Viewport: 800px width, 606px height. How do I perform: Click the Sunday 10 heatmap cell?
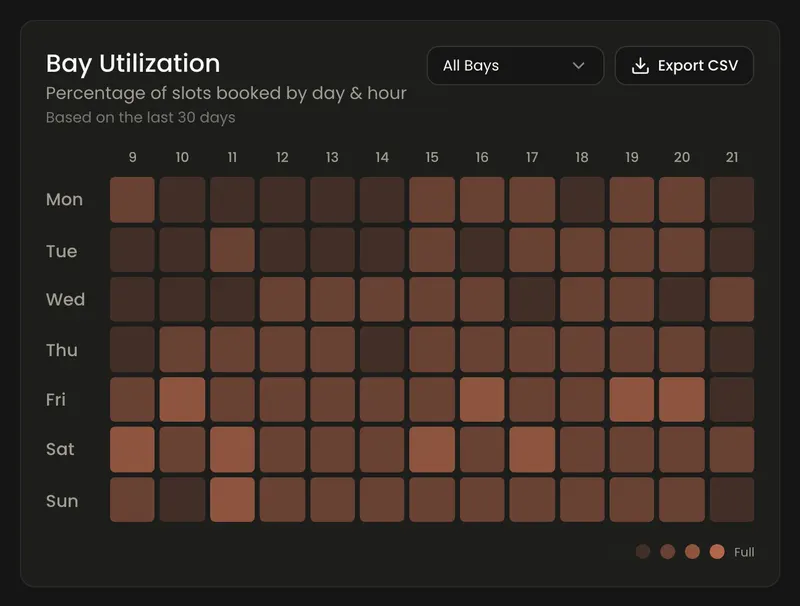(x=182, y=499)
